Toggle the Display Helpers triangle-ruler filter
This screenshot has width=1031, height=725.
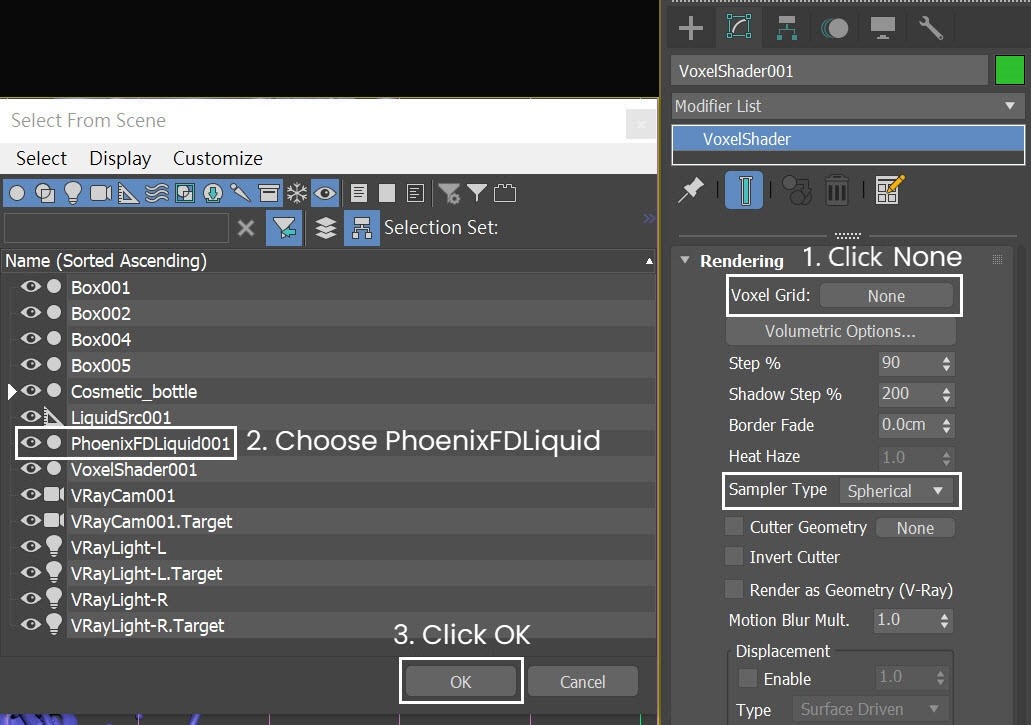129,193
